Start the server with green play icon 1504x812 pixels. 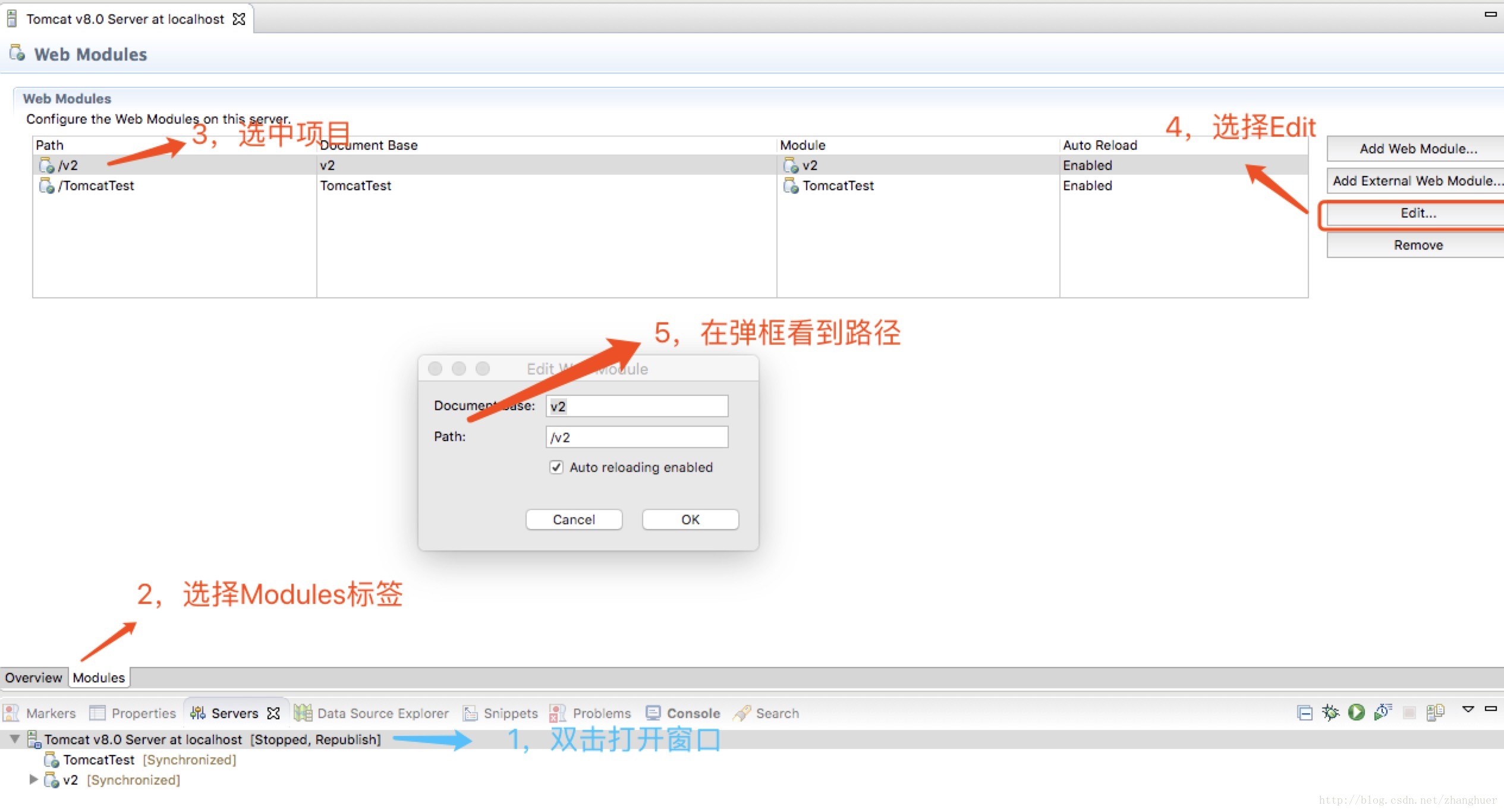tap(1357, 712)
